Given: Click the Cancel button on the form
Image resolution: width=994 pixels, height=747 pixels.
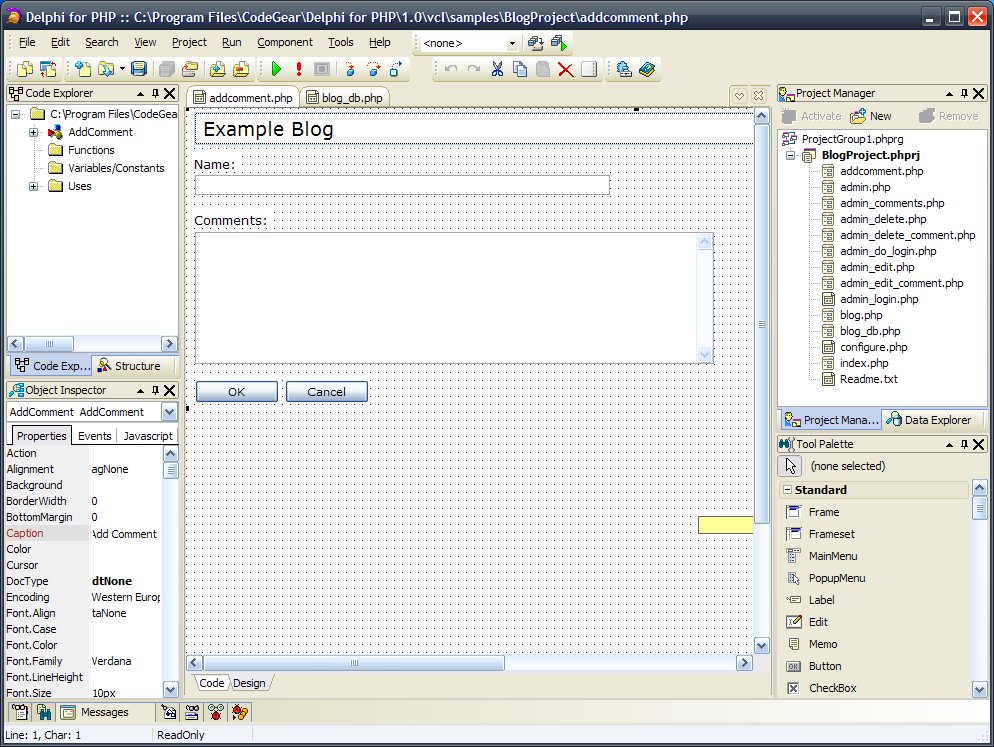Looking at the screenshot, I should pos(326,392).
